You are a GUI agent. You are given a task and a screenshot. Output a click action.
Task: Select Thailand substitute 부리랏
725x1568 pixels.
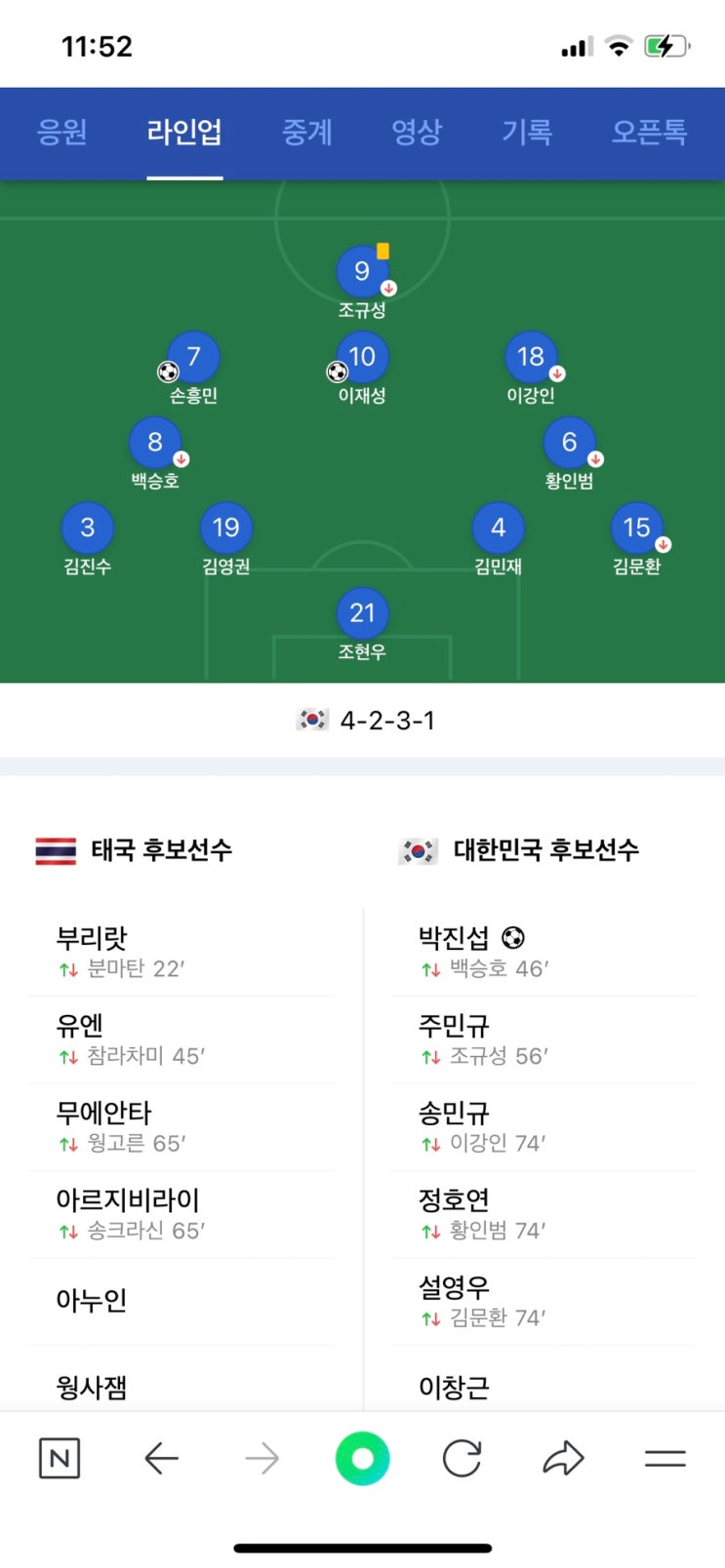click(92, 938)
